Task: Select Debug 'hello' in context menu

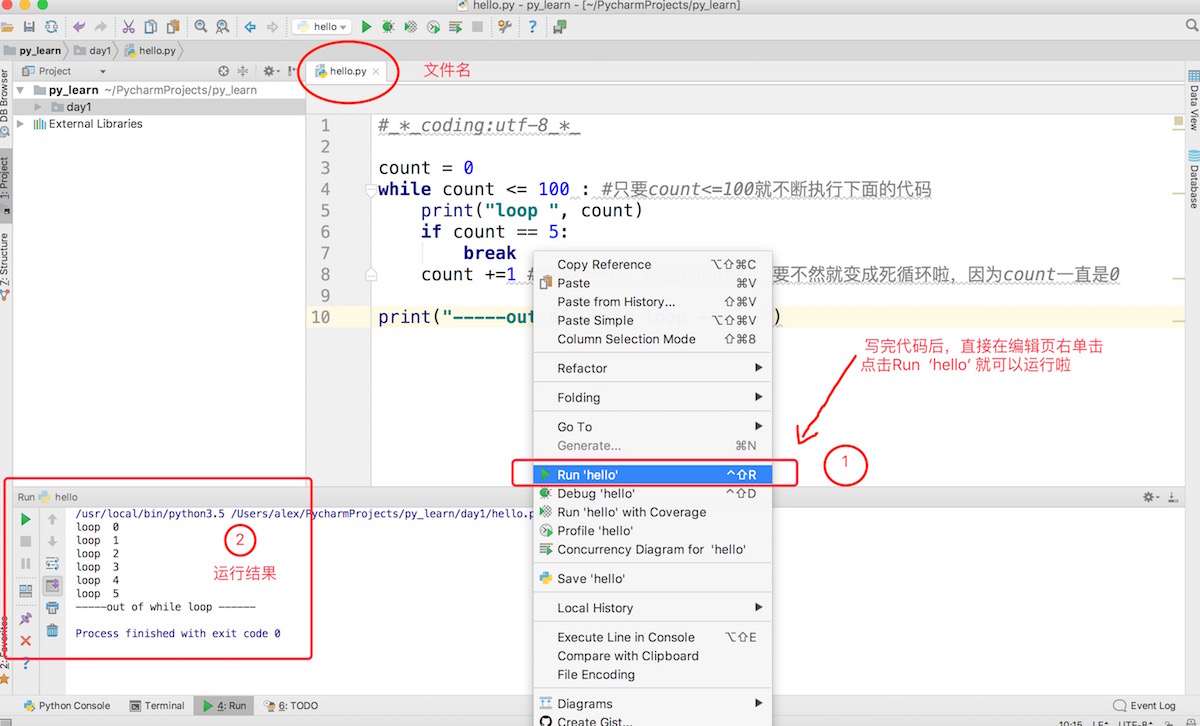Action: (653, 493)
